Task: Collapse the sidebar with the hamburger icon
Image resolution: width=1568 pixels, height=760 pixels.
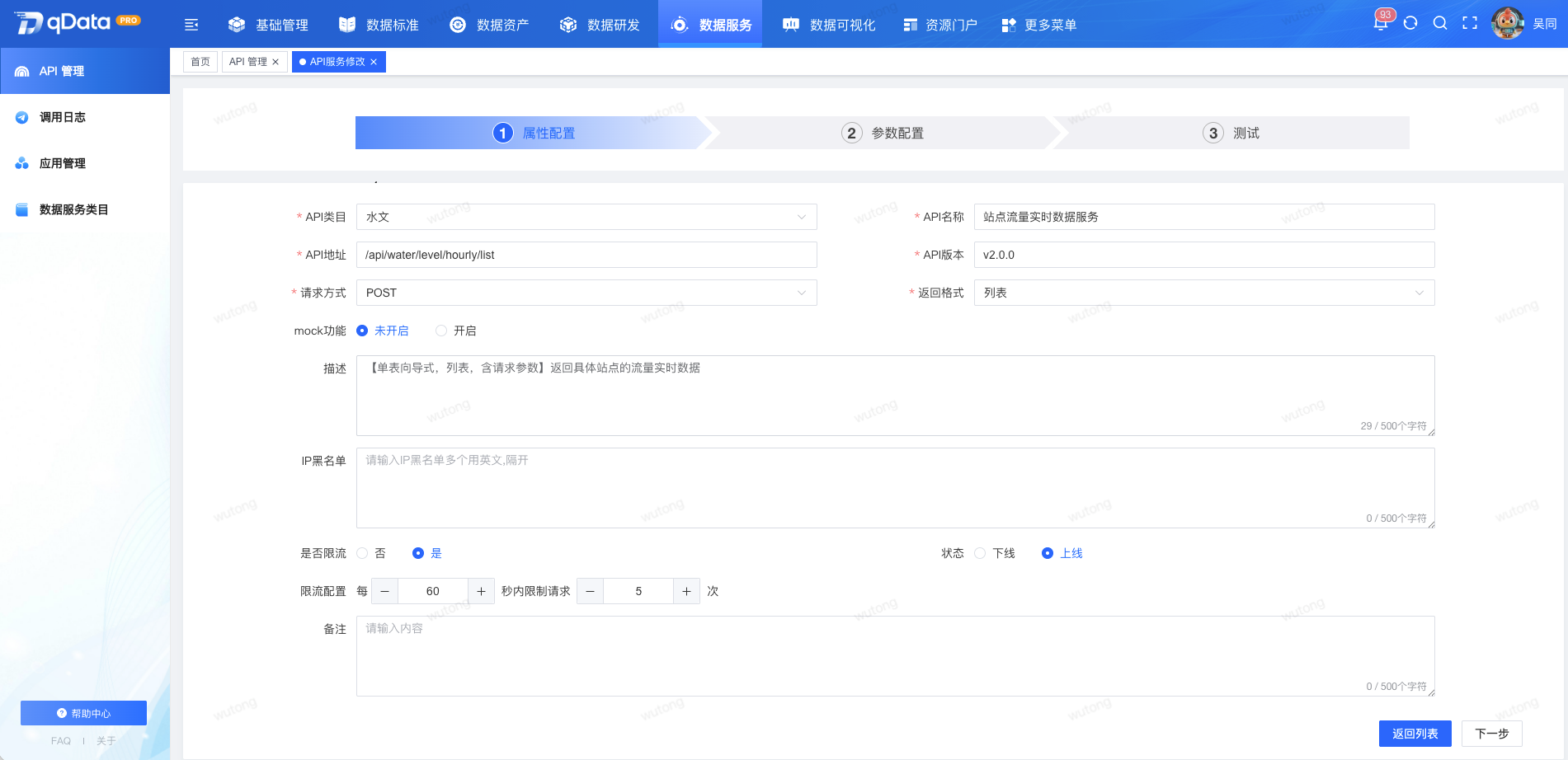Action: coord(191,25)
